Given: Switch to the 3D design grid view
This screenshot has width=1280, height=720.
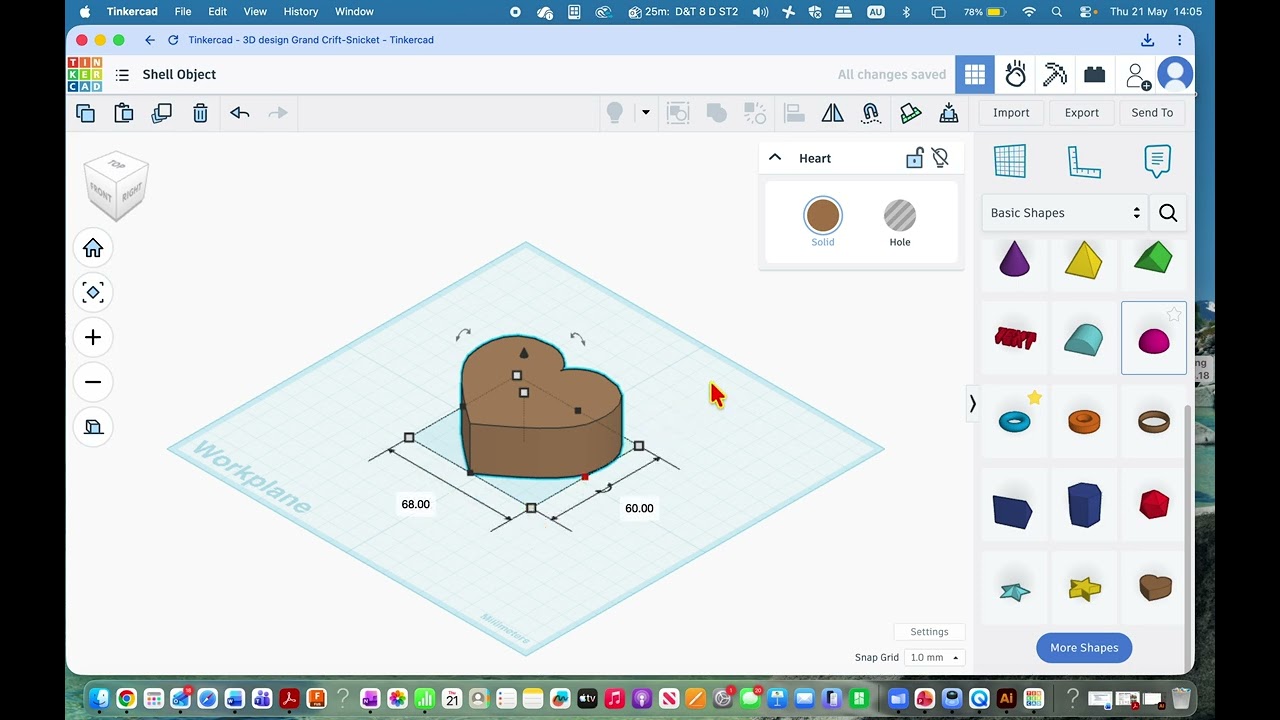Looking at the screenshot, I should click(975, 75).
